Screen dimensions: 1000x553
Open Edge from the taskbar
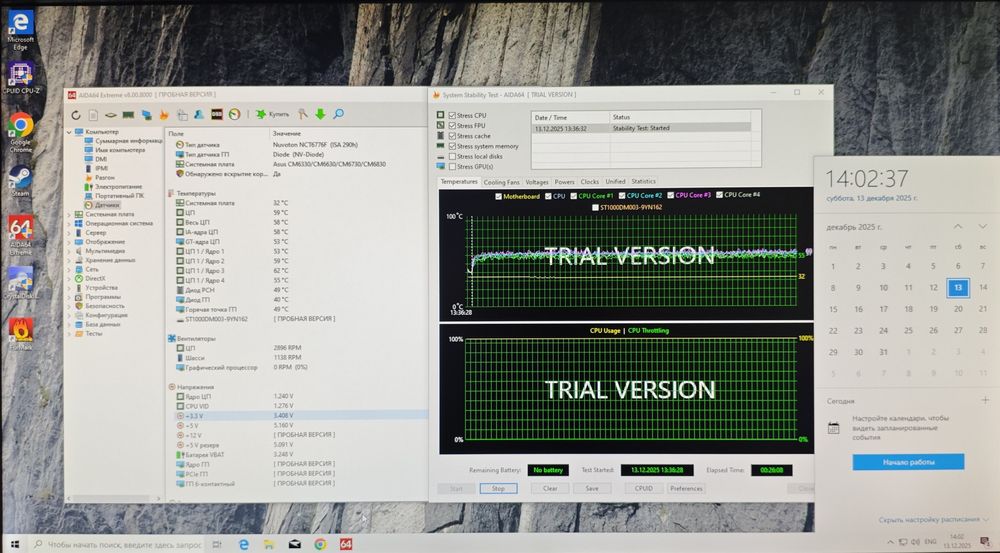(244, 544)
